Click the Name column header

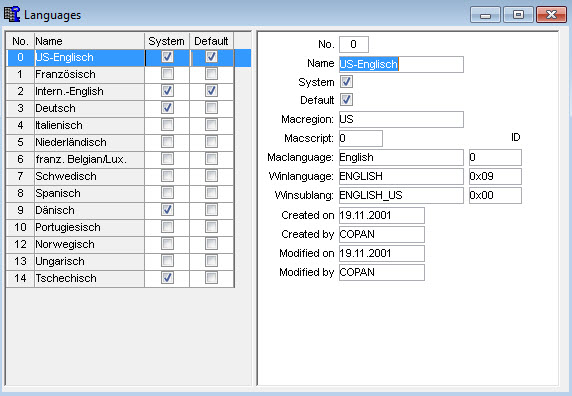pyautogui.click(x=89, y=41)
